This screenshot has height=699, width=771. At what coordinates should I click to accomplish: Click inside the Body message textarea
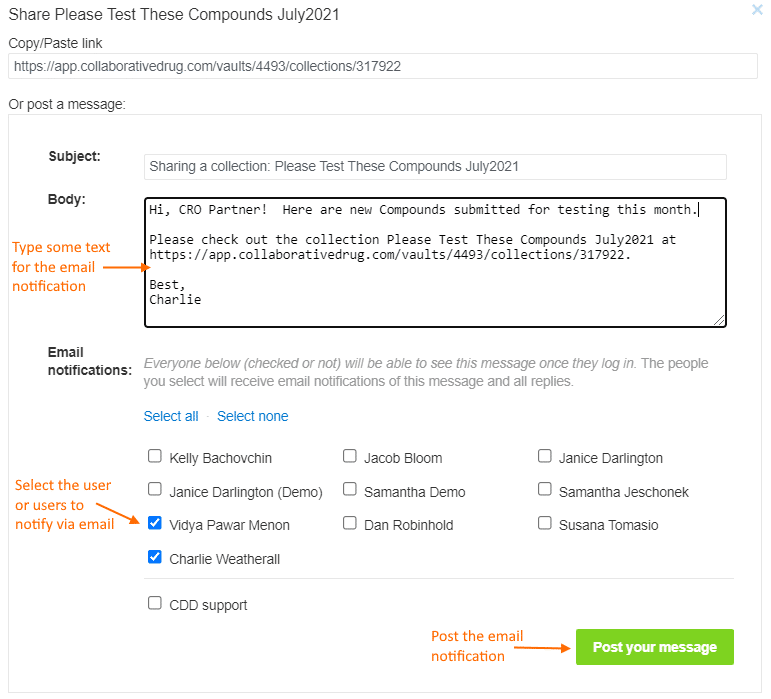(435, 262)
